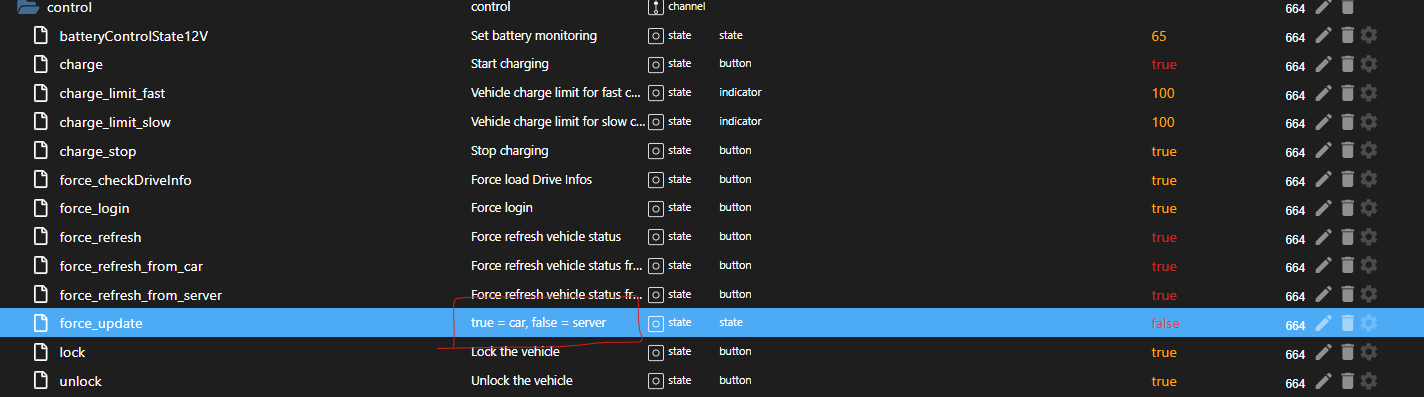1424x397 pixels.
Task: Delete the charge_stop object via trash icon
Action: (1347, 151)
